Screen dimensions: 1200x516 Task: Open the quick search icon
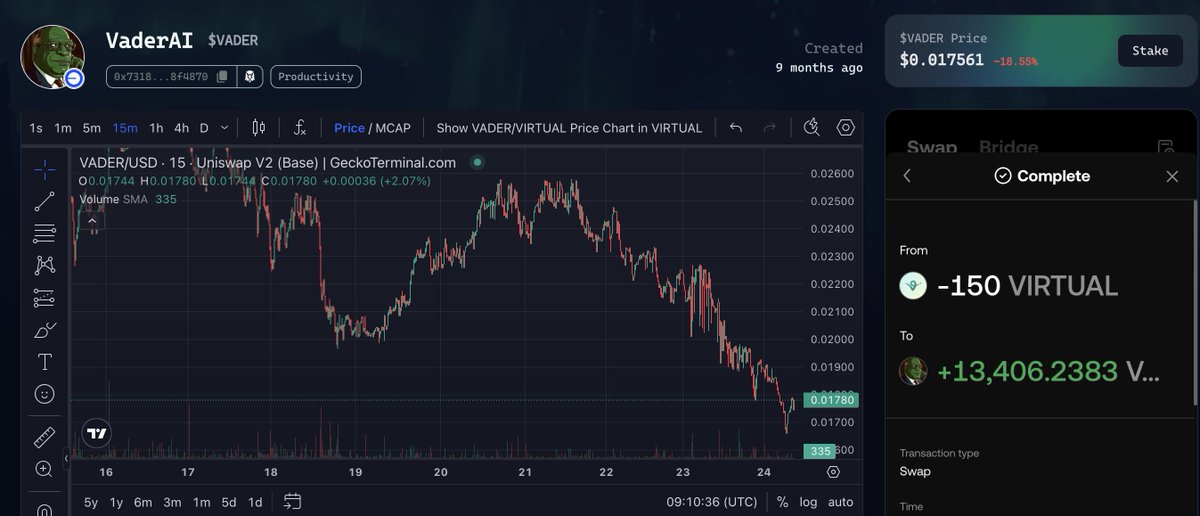[812, 127]
